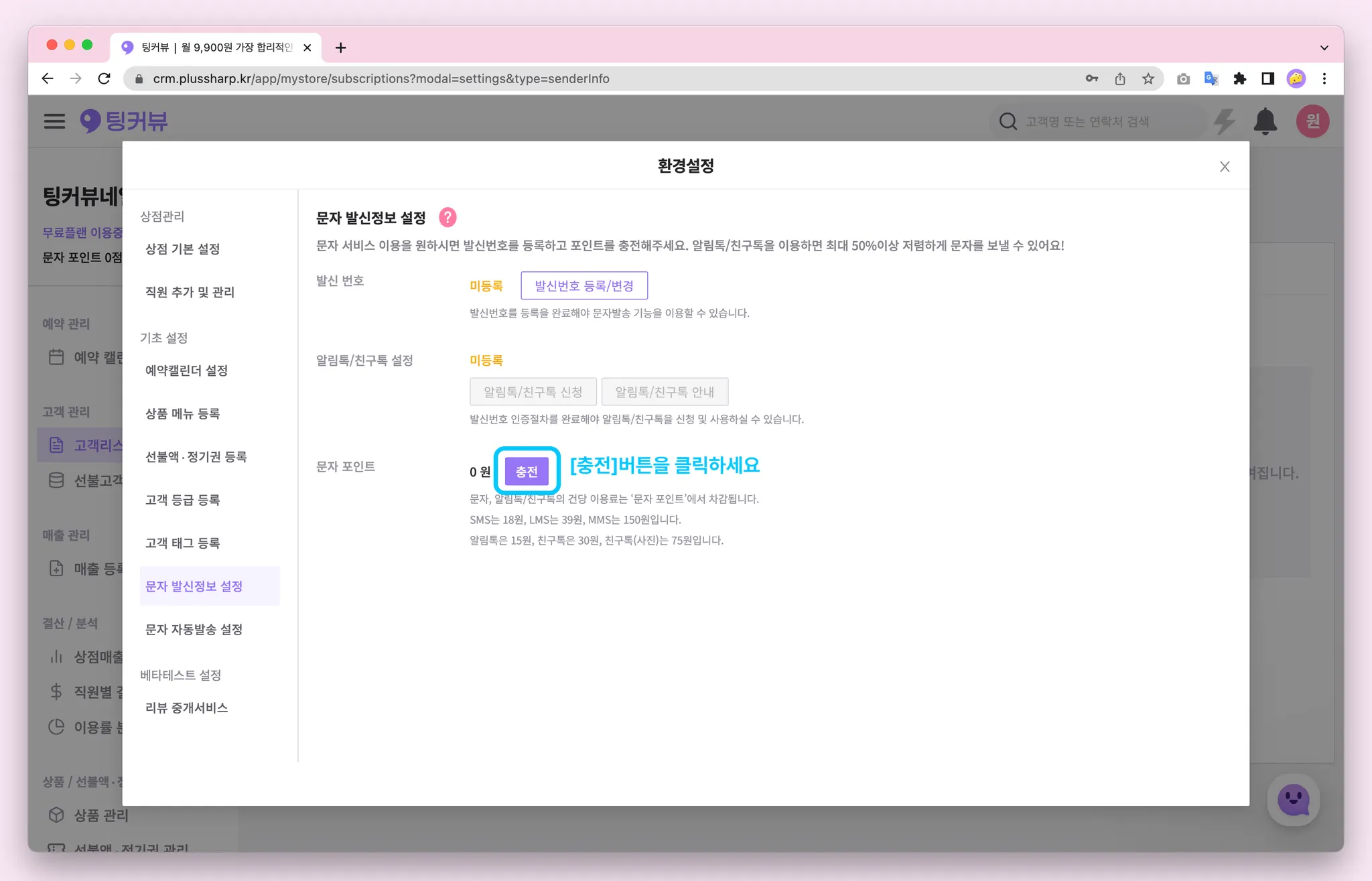
Task: Open the red 원 profile avatar
Action: 1312,121
